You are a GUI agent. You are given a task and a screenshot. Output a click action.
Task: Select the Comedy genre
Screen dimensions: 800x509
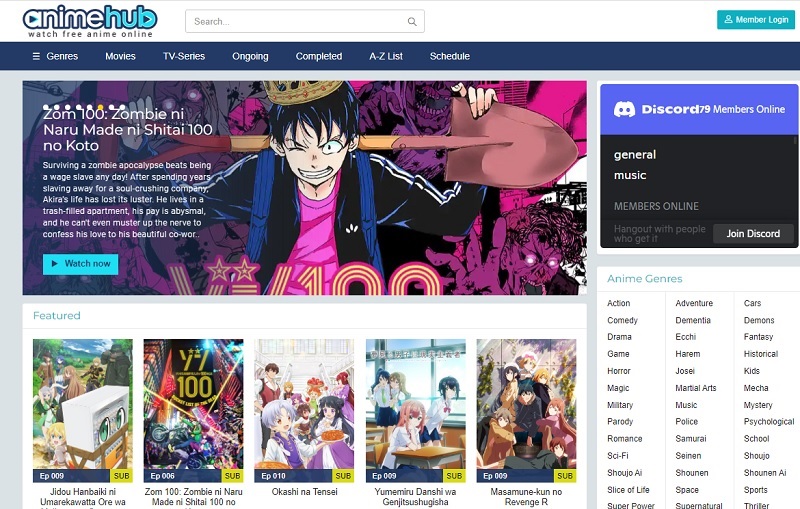(x=622, y=320)
